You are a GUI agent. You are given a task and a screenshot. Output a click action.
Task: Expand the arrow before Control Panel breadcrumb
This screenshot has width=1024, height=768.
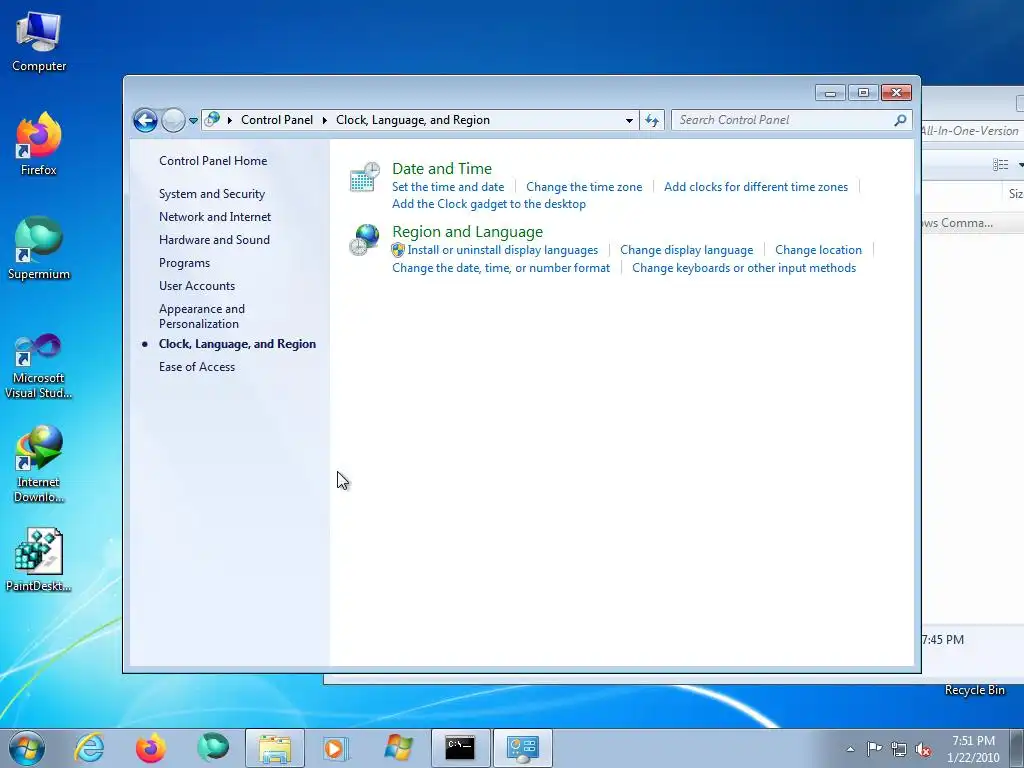tap(230, 120)
